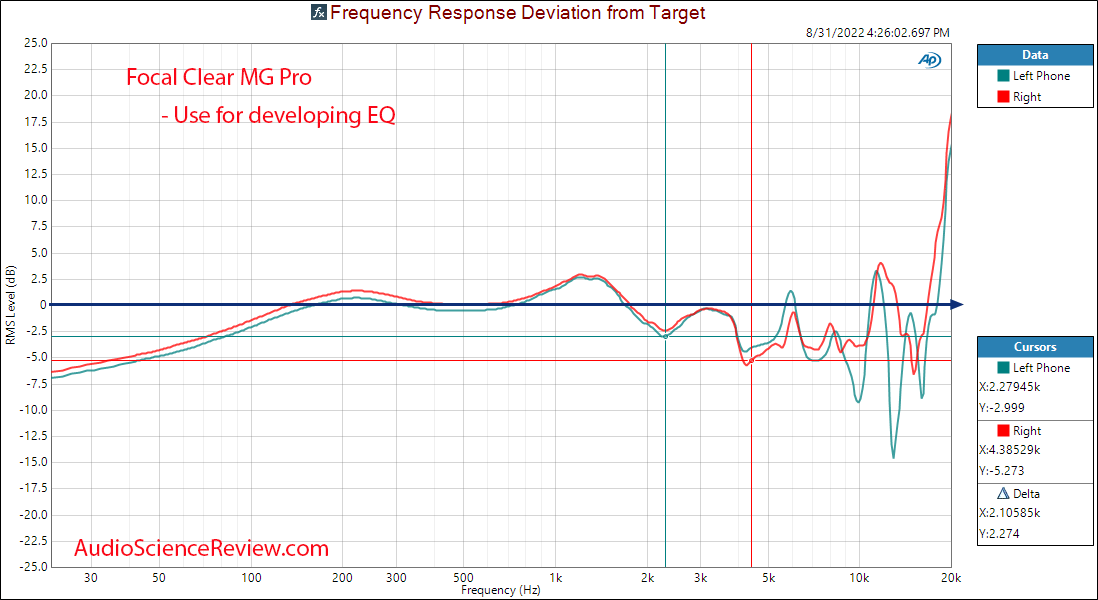Click the teal cursor marker on the Left Phone curve

click(x=665, y=337)
